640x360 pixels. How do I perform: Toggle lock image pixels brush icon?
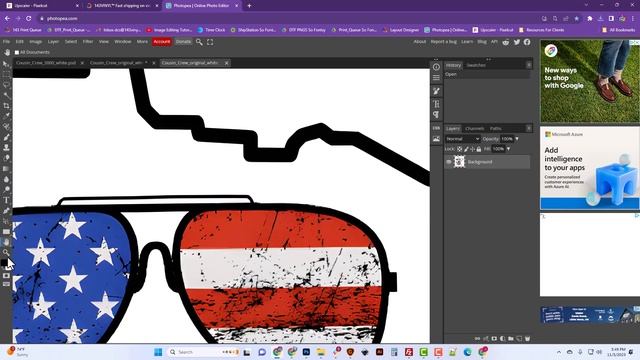(x=466, y=149)
